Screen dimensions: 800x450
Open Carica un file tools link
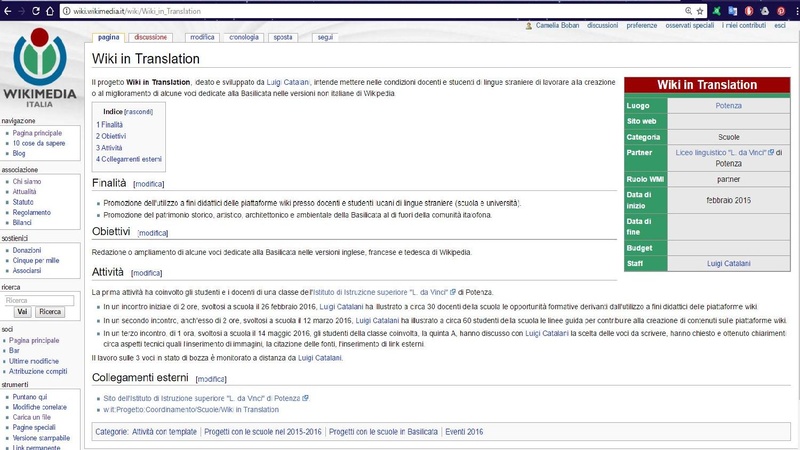(x=32, y=417)
